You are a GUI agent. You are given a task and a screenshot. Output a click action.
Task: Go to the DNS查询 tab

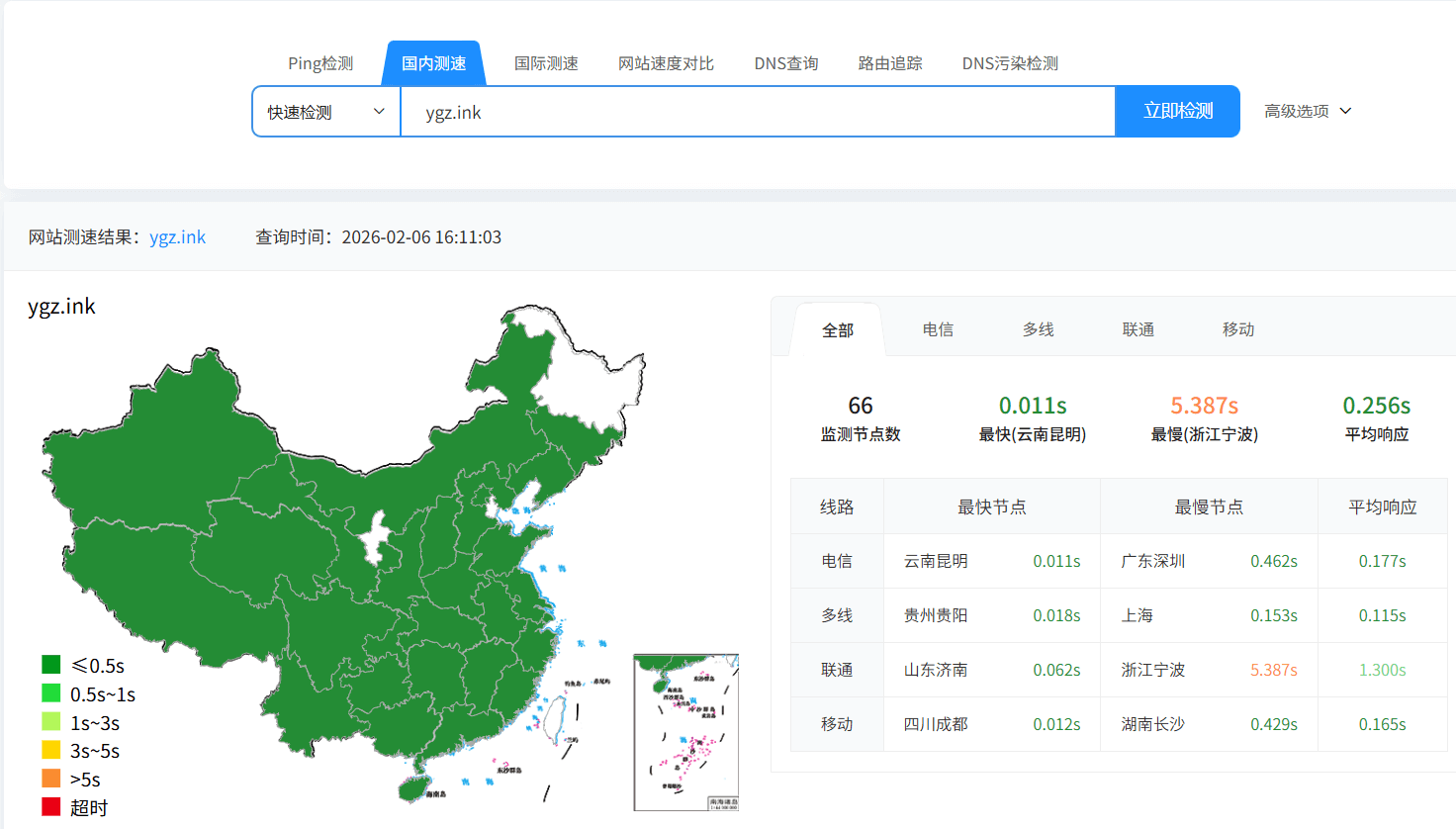tap(786, 63)
